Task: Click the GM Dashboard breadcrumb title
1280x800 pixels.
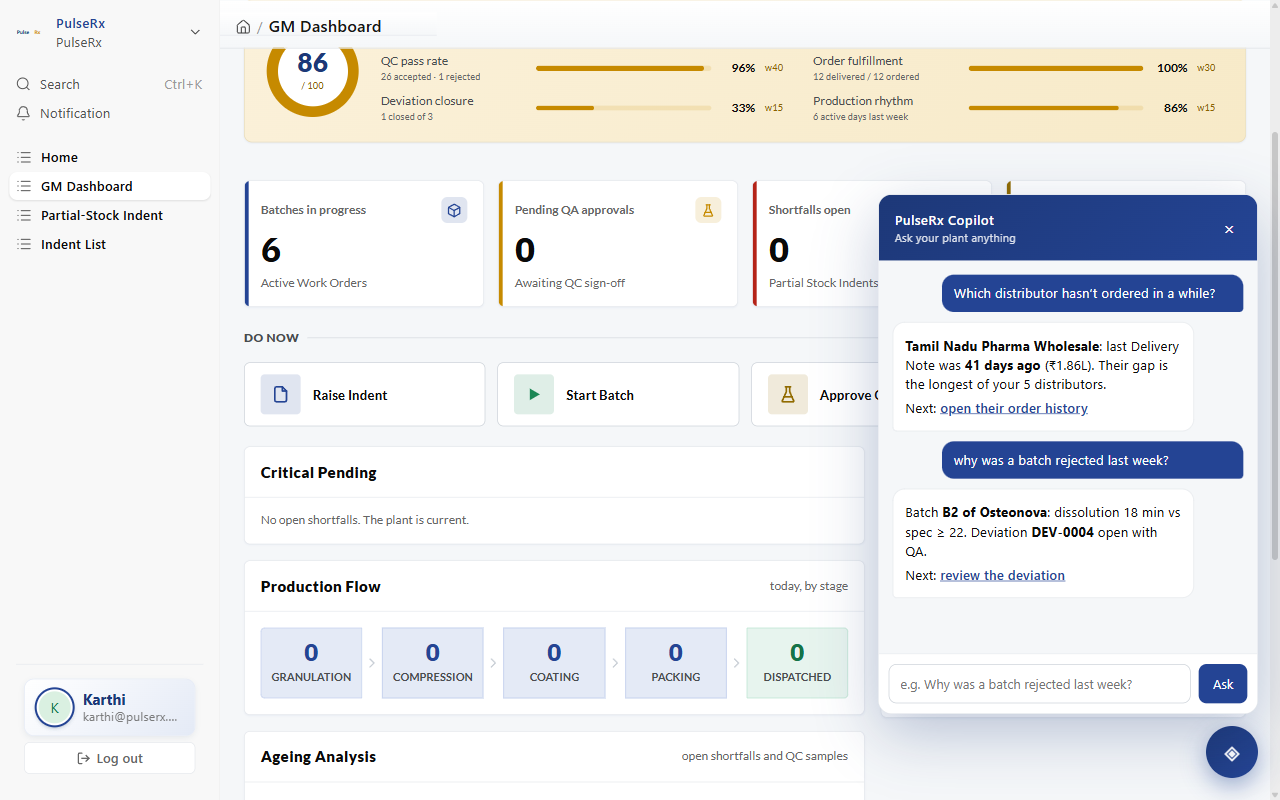Action: point(325,27)
